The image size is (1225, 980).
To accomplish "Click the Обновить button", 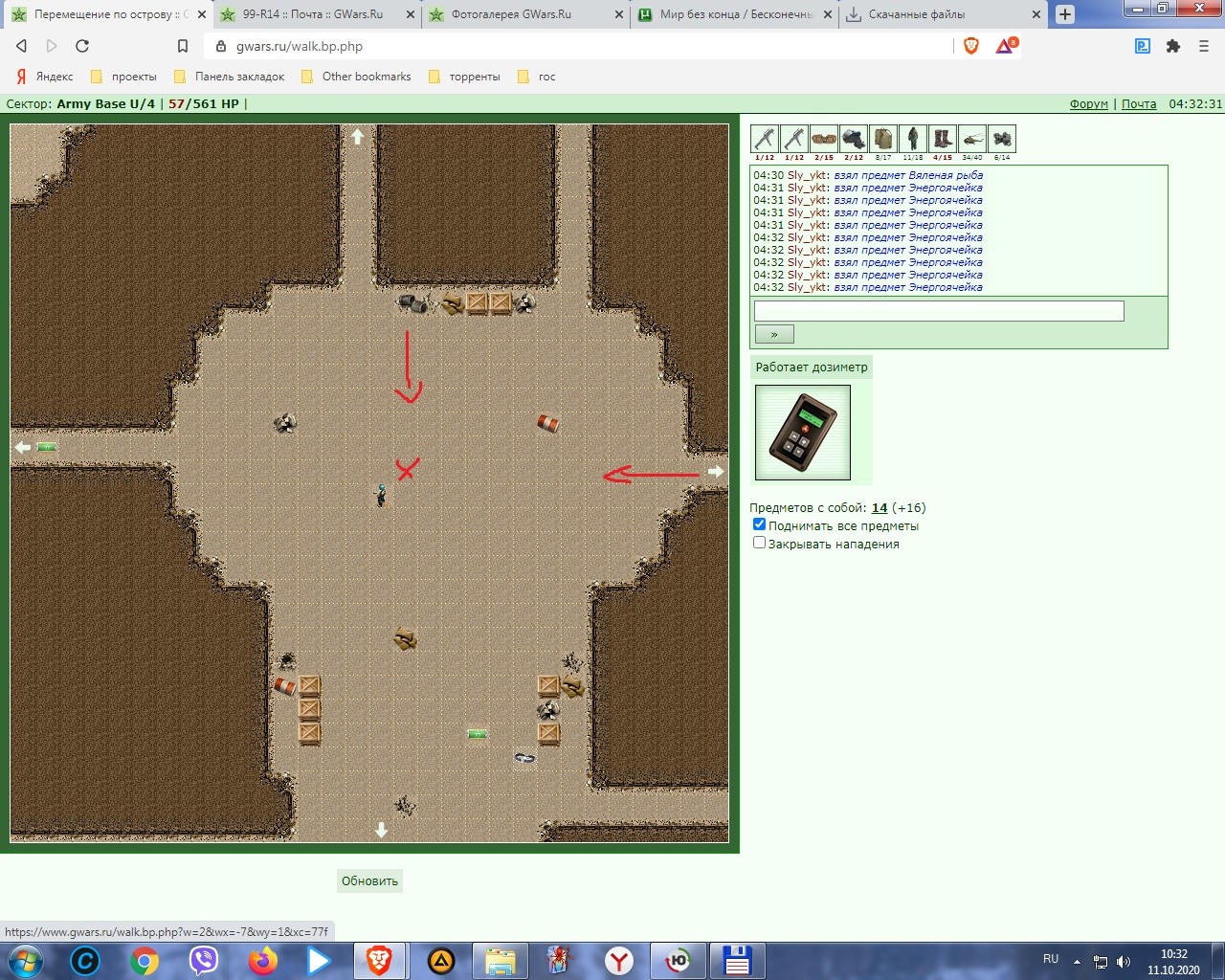I will pos(369,881).
